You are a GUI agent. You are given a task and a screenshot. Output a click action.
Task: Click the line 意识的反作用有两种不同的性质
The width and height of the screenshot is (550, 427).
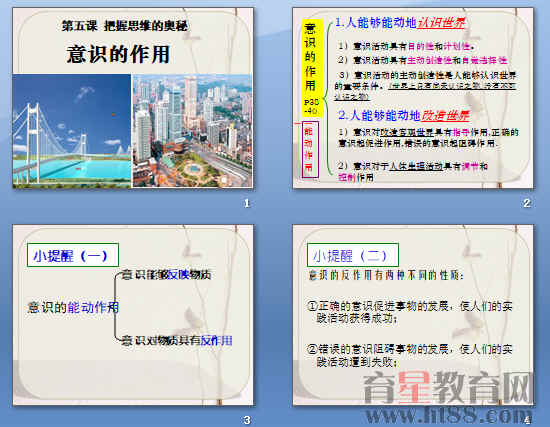pyautogui.click(x=386, y=275)
